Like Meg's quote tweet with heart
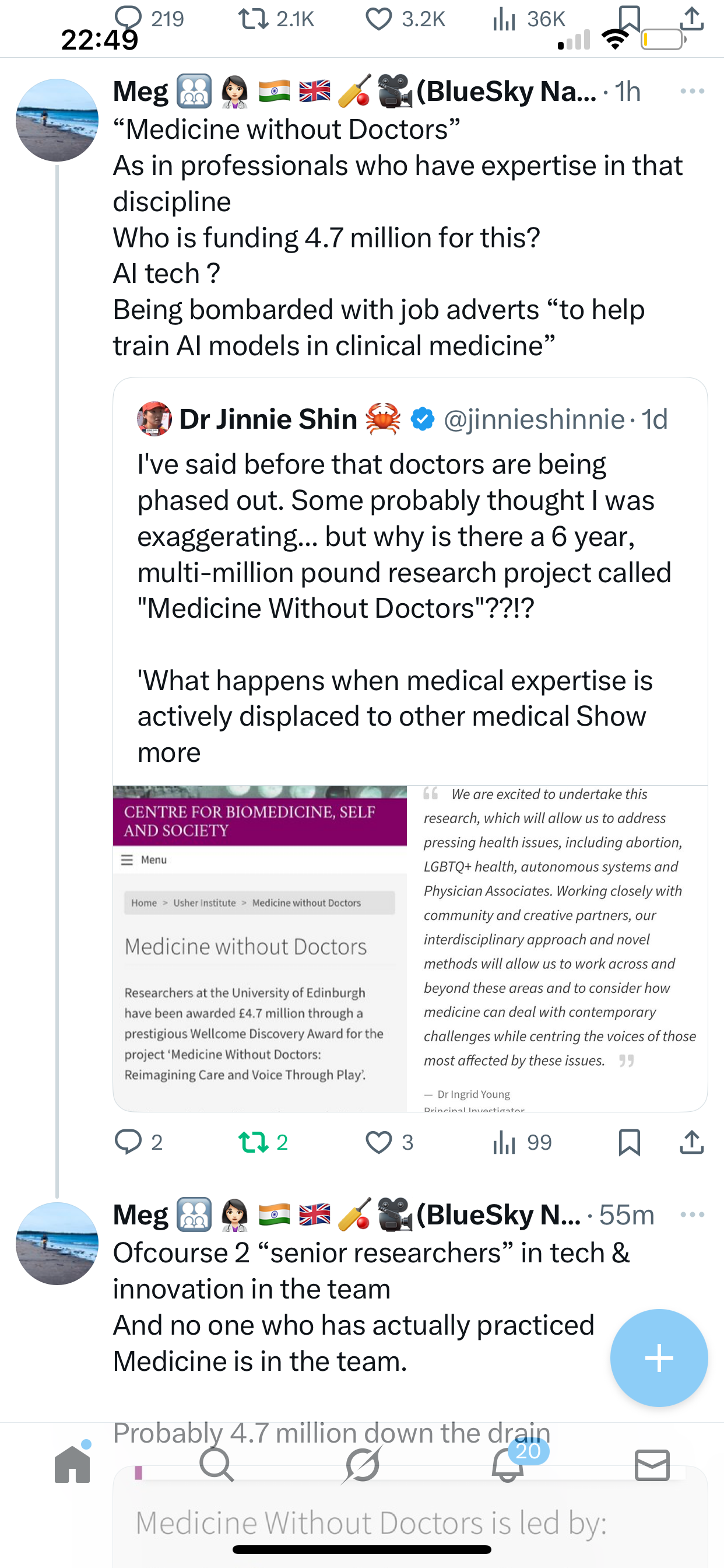Screen dimensions: 724x1568 pos(378,1142)
